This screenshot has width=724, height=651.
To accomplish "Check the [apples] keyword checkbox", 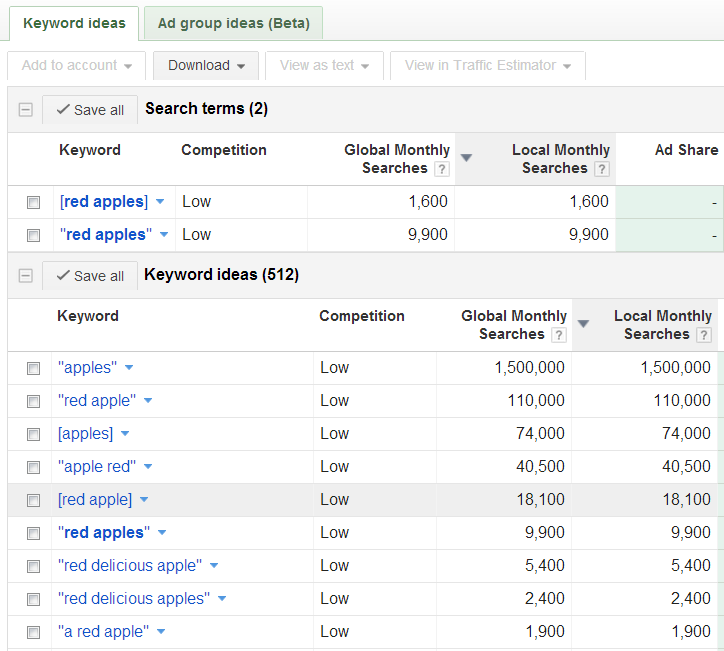I will 33,434.
